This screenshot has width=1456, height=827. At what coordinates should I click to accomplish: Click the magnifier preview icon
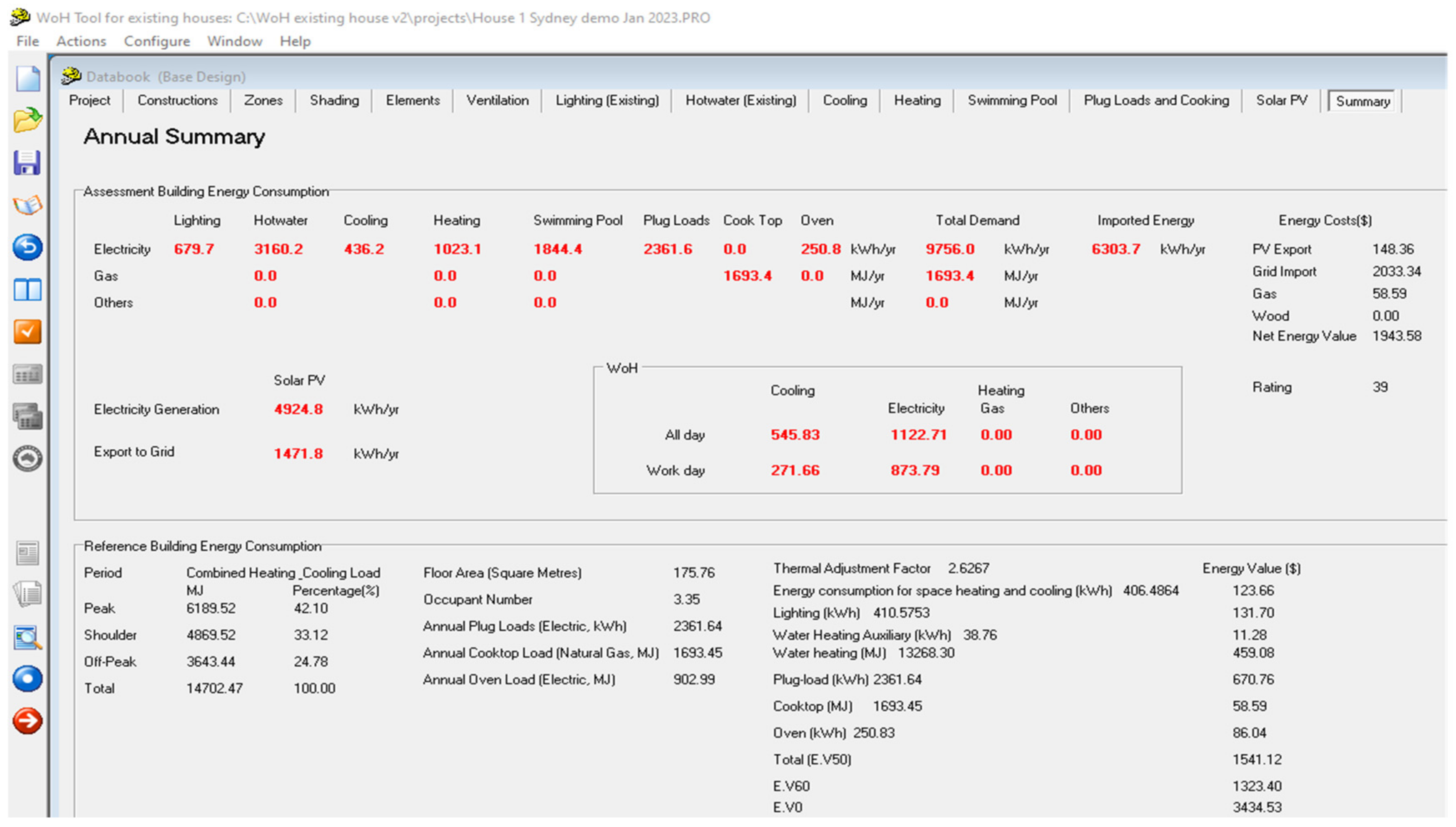pyautogui.click(x=27, y=637)
